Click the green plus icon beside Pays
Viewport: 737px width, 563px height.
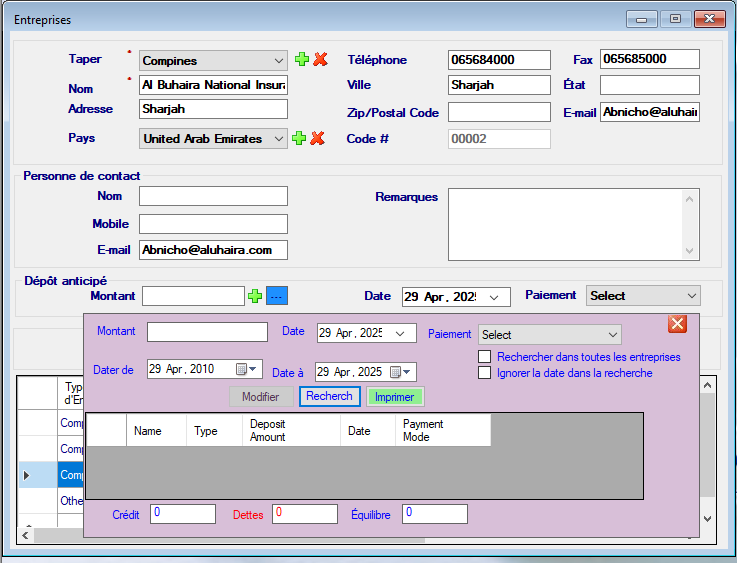tap(300, 138)
